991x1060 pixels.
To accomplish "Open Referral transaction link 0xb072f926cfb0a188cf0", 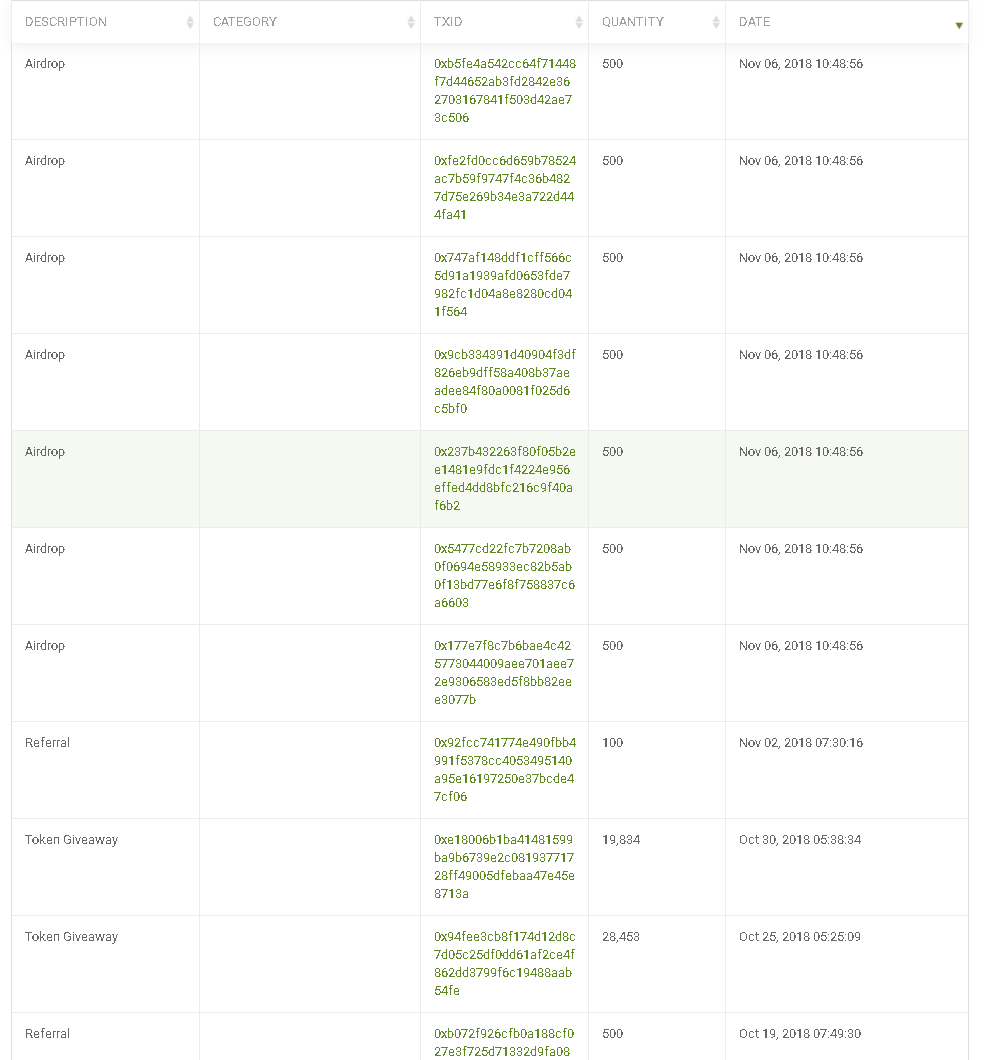I will coord(504,1042).
